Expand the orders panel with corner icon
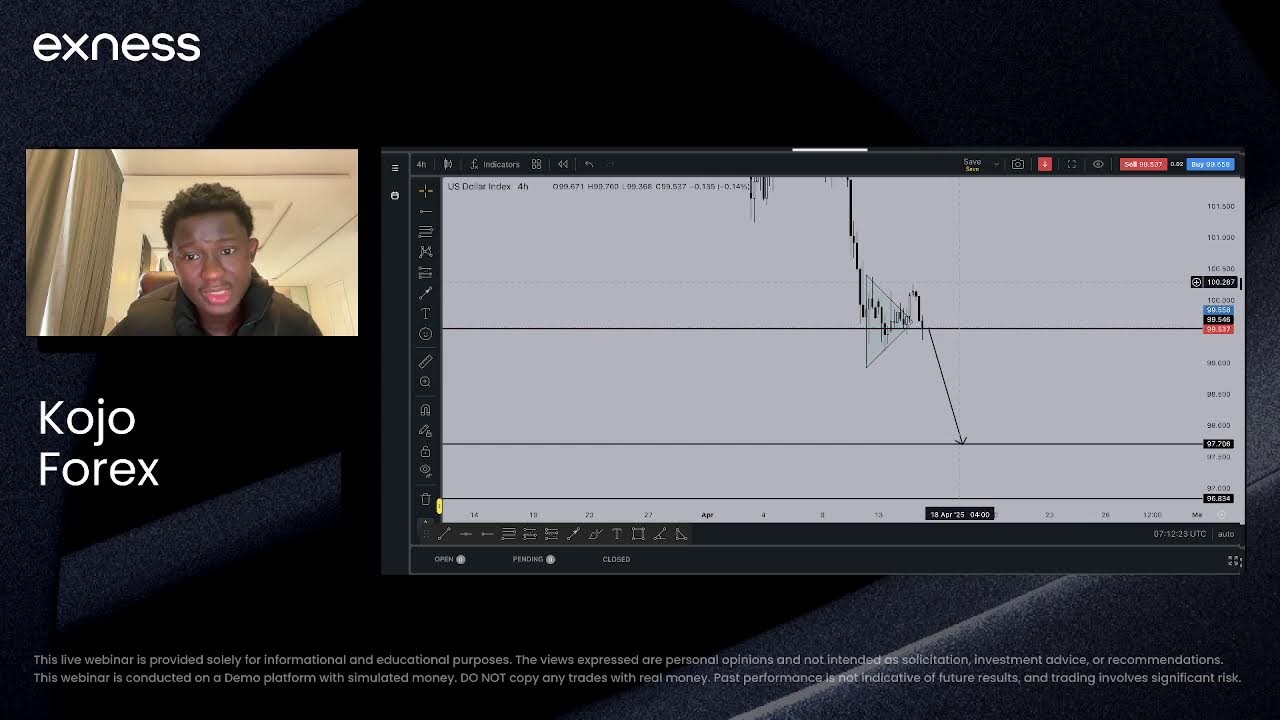Screen dimensions: 1280x720 pyautogui.click(x=1234, y=561)
